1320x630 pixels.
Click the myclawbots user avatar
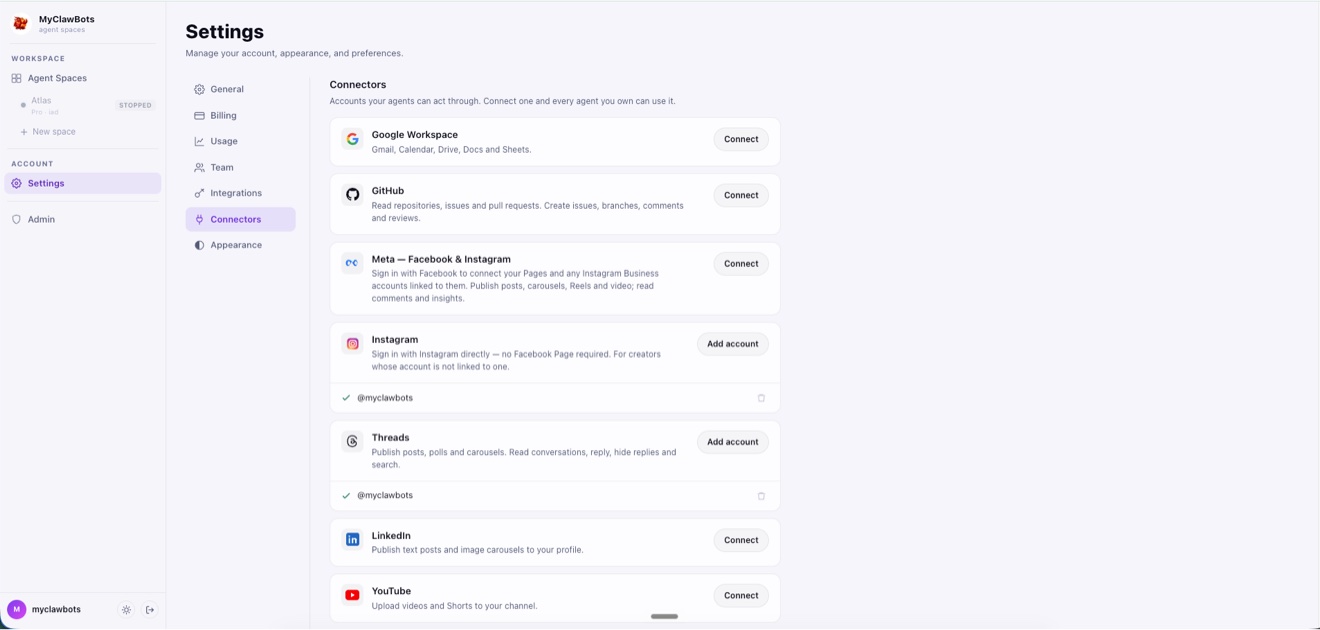[x=16, y=609]
